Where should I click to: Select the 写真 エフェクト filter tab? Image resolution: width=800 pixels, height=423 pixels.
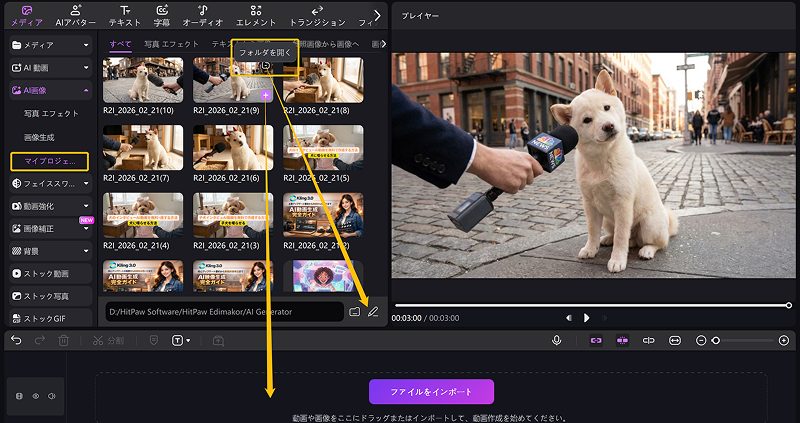[171, 44]
